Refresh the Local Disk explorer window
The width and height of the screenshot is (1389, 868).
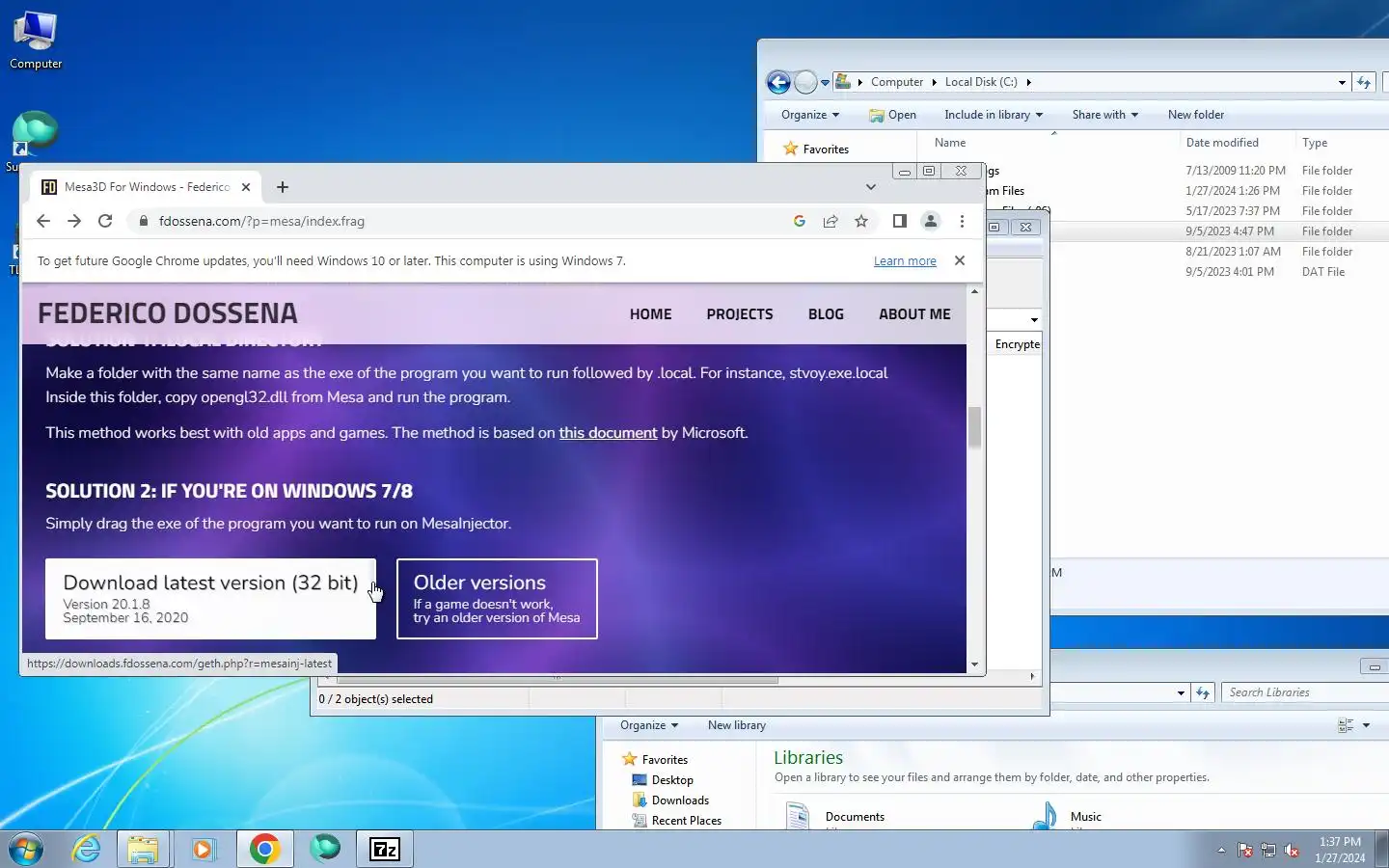coord(1364,83)
